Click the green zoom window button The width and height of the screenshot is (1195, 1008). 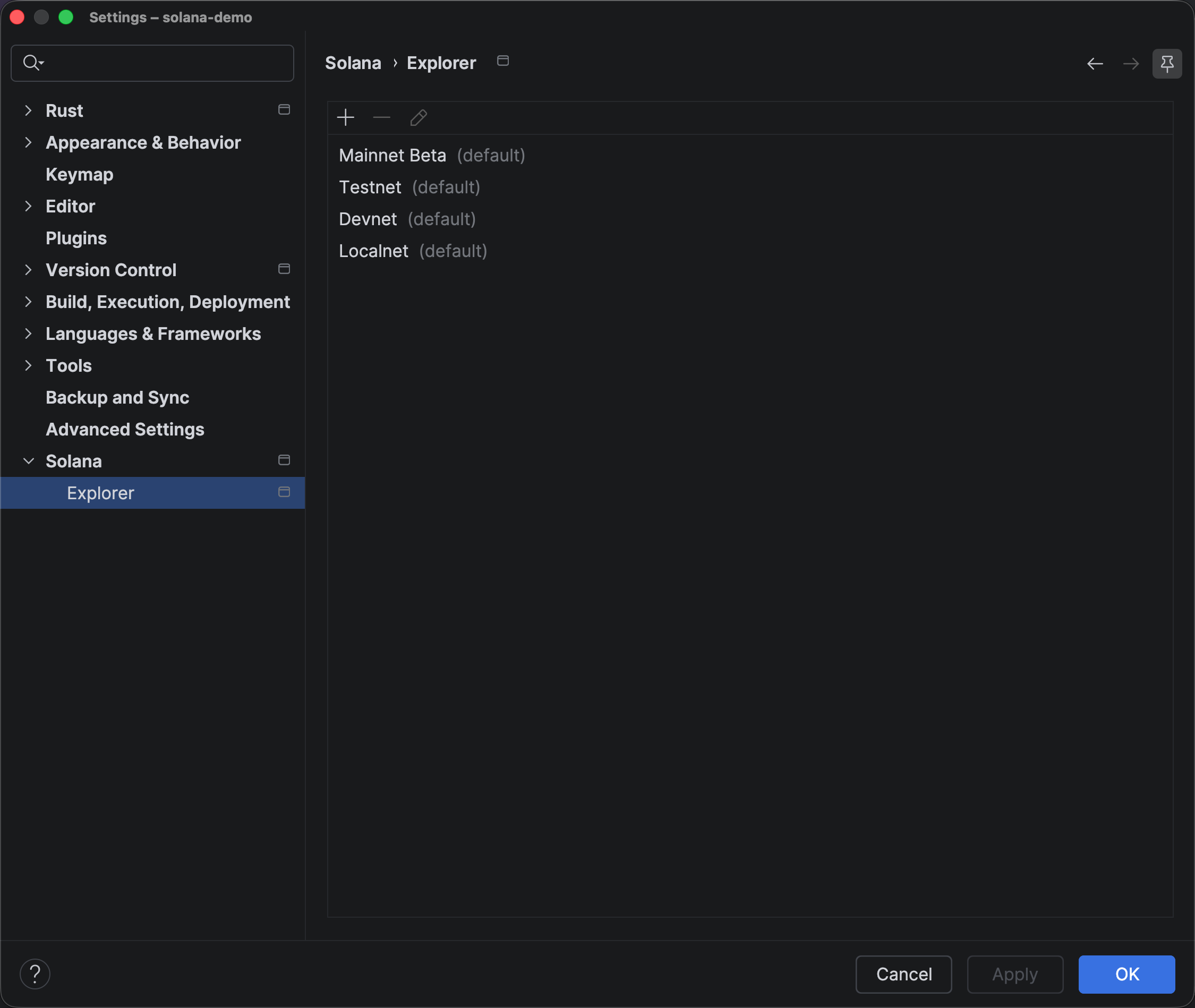[x=66, y=17]
